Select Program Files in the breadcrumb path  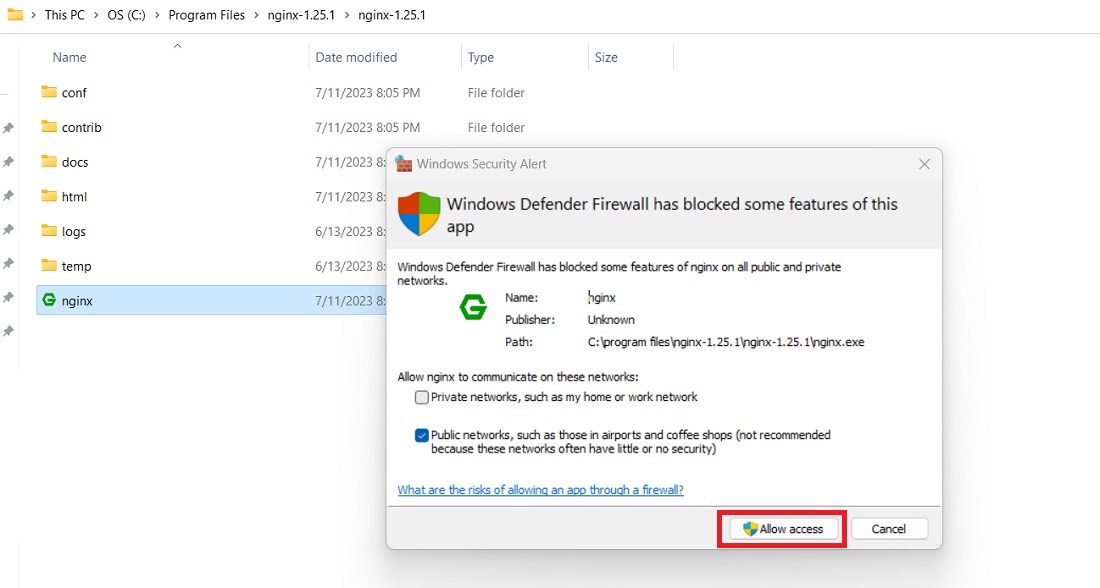(207, 14)
